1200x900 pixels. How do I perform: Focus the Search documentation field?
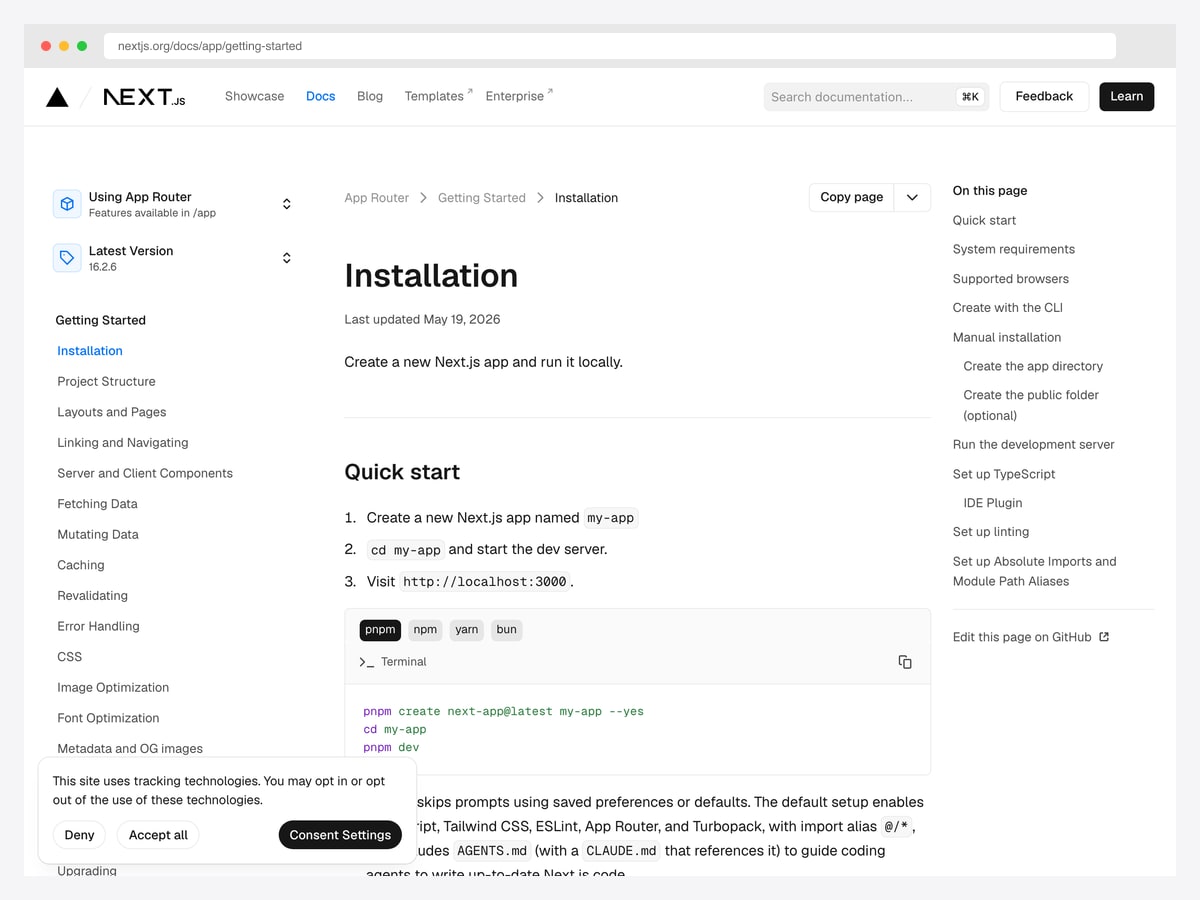coord(876,97)
